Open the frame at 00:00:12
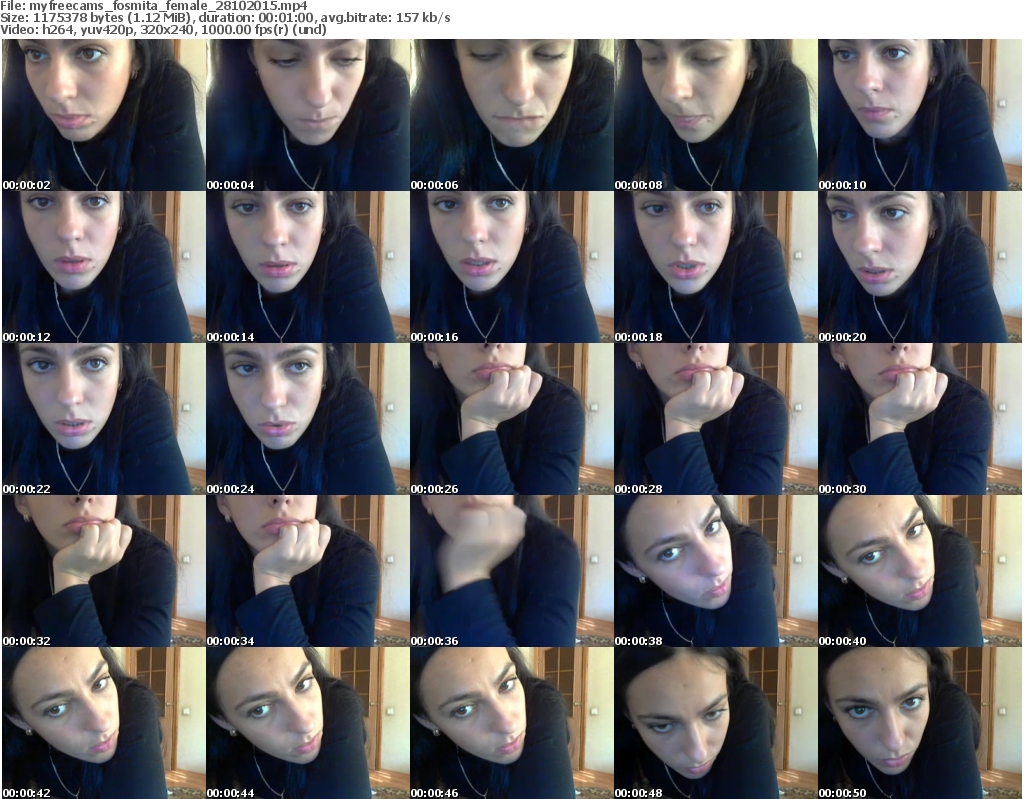The image size is (1024, 799). 104,267
